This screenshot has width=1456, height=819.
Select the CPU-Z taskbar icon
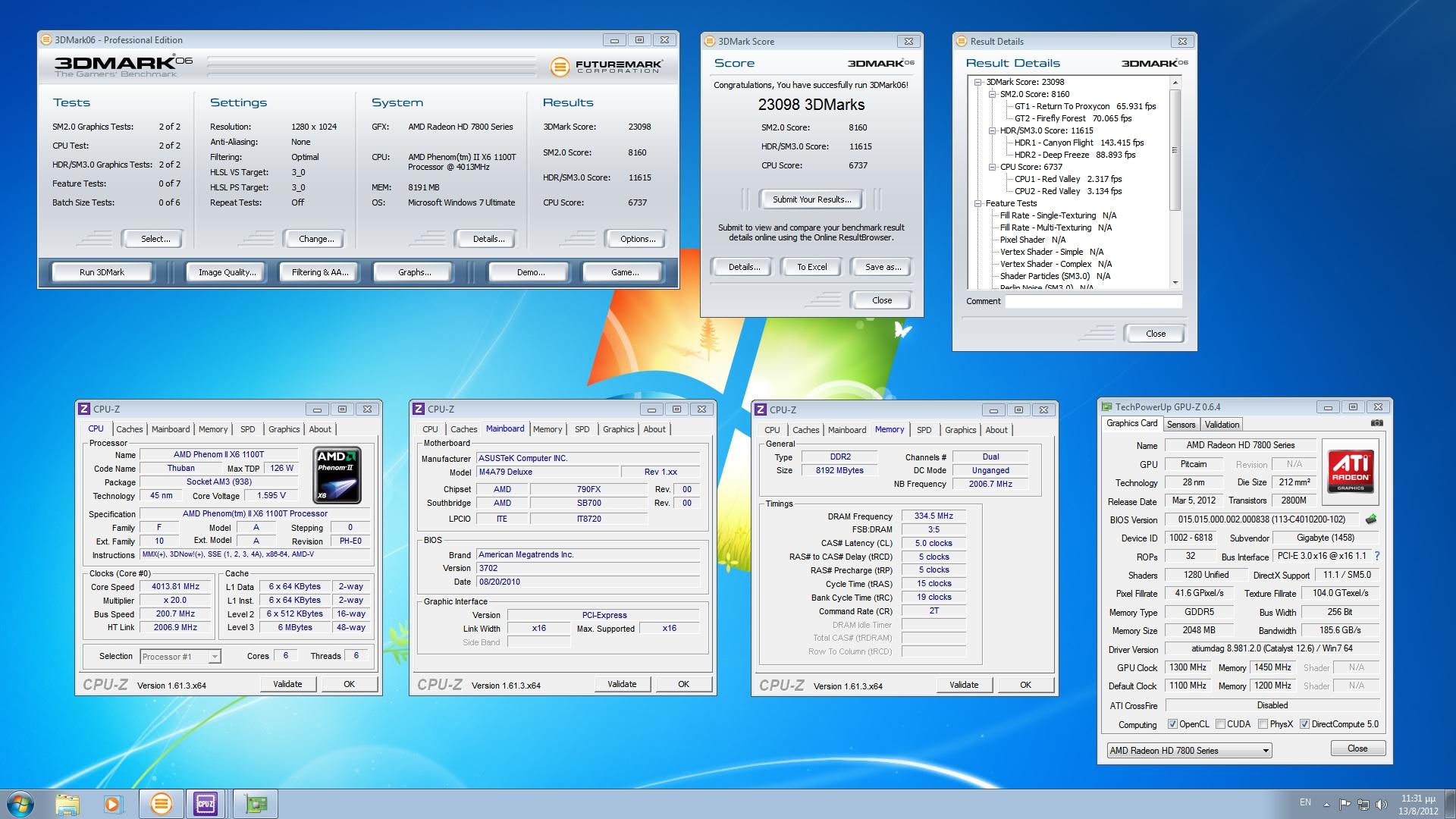206,804
